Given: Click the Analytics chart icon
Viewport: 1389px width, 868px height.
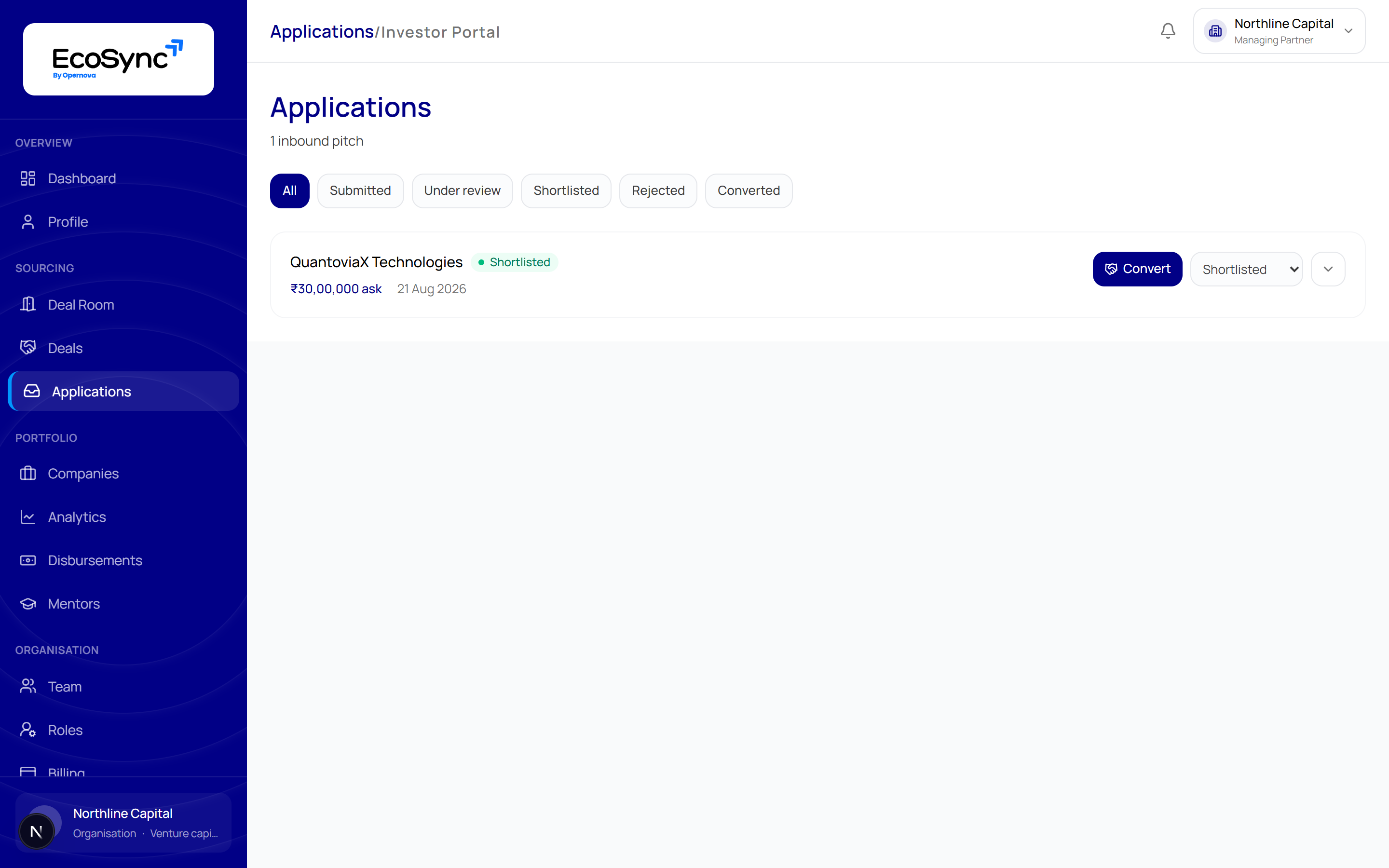Looking at the screenshot, I should pos(28,516).
